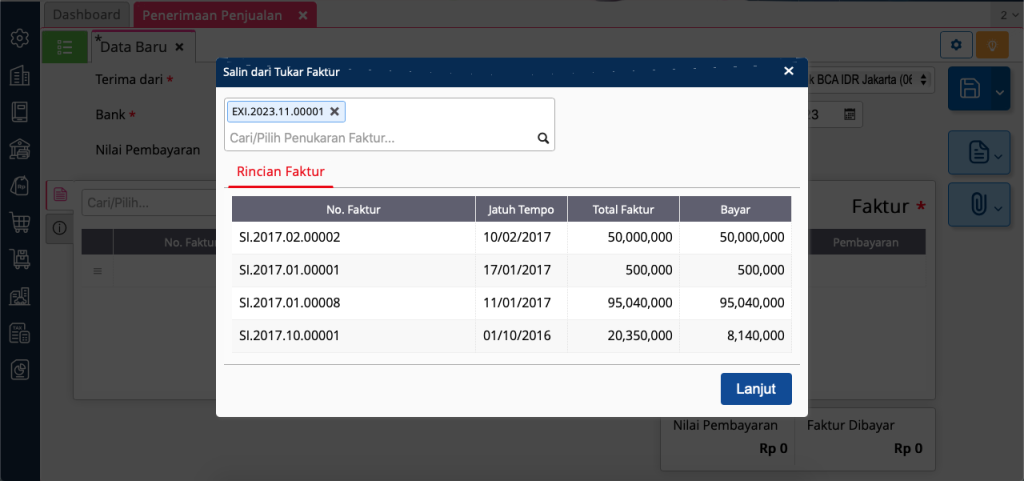Image resolution: width=1024 pixels, height=481 pixels.
Task: Open the shopping cart module in sidebar
Action: tap(19, 222)
